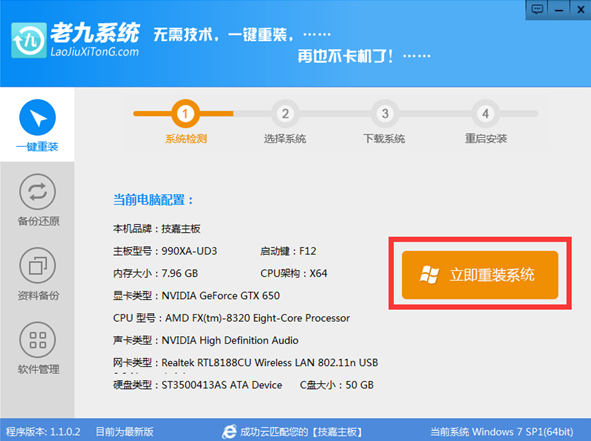
Task: Close the 老九系统 window
Action: (581, 10)
